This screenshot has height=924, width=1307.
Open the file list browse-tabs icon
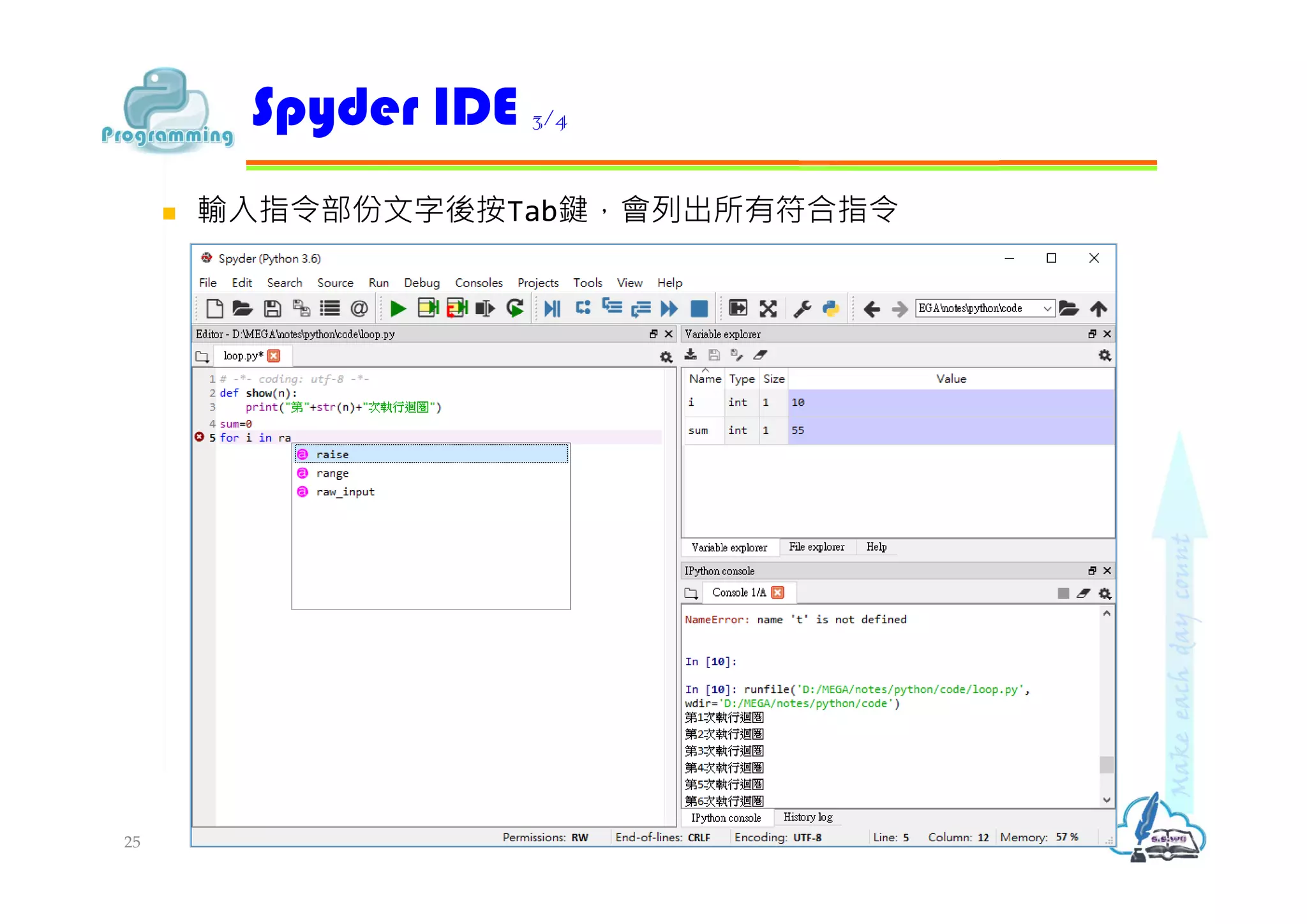pyautogui.click(x=330, y=309)
